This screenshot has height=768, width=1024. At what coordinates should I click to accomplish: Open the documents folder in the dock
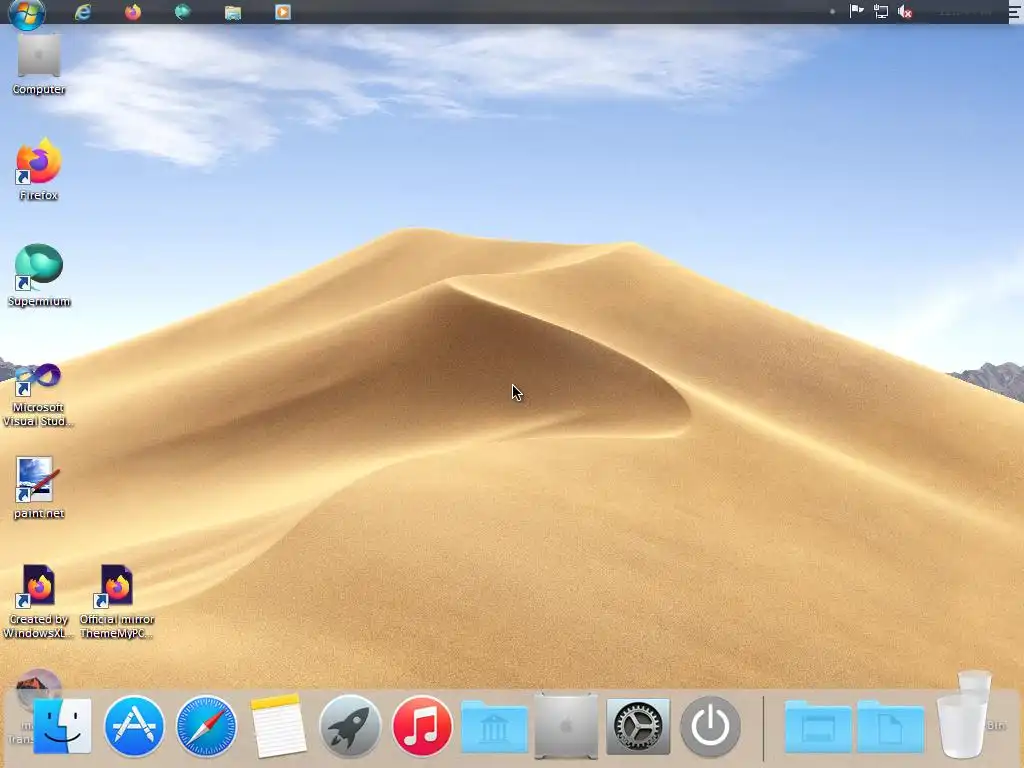pyautogui.click(x=890, y=728)
